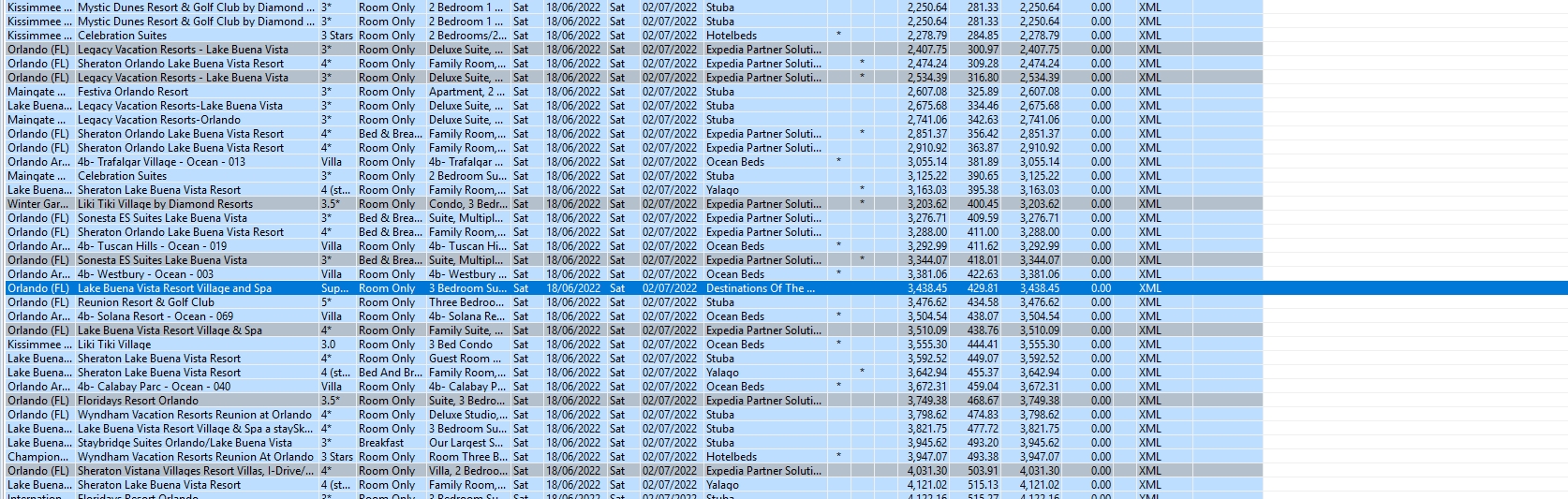
Task: Click the Three Bedroo... room type cell
Action: coord(466,302)
